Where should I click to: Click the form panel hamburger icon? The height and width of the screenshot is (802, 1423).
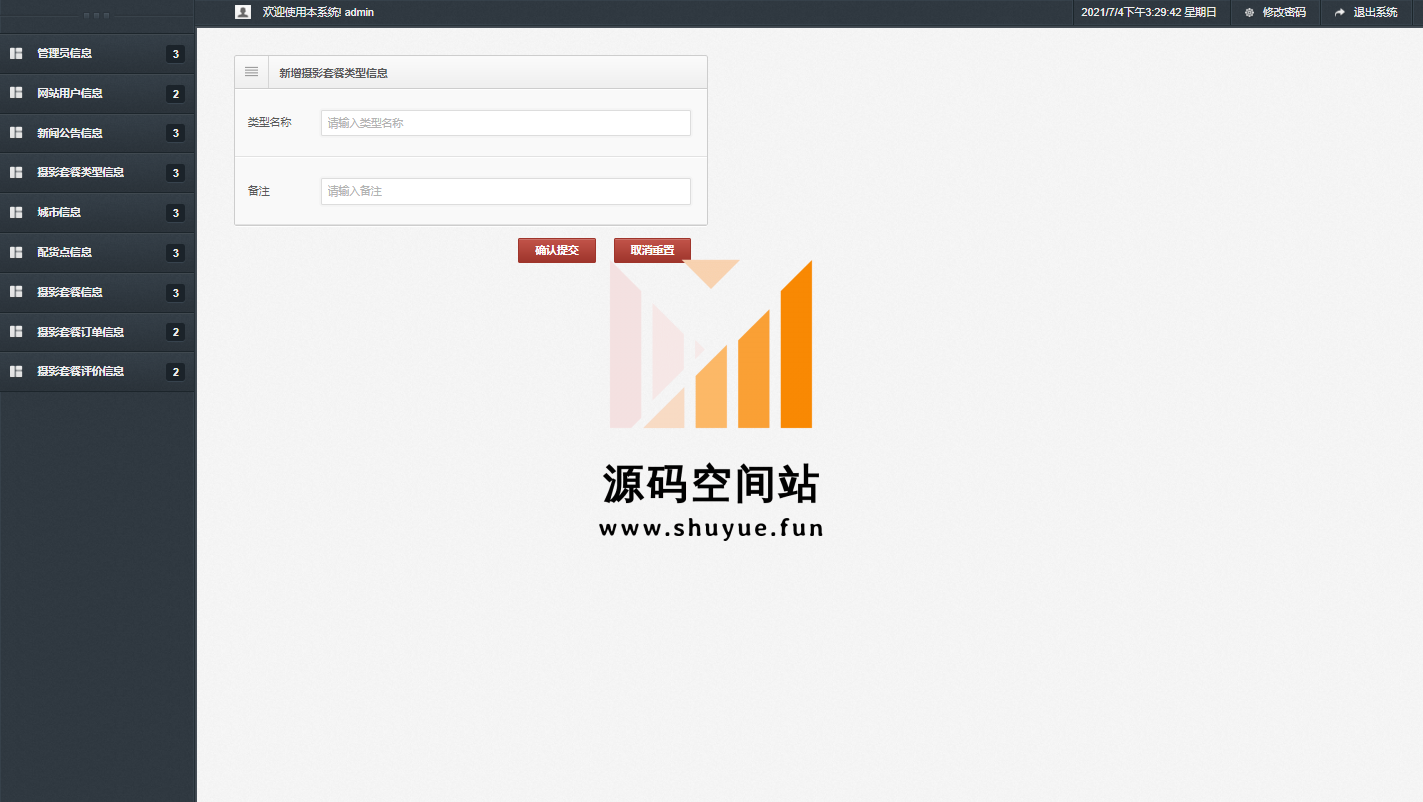[251, 72]
